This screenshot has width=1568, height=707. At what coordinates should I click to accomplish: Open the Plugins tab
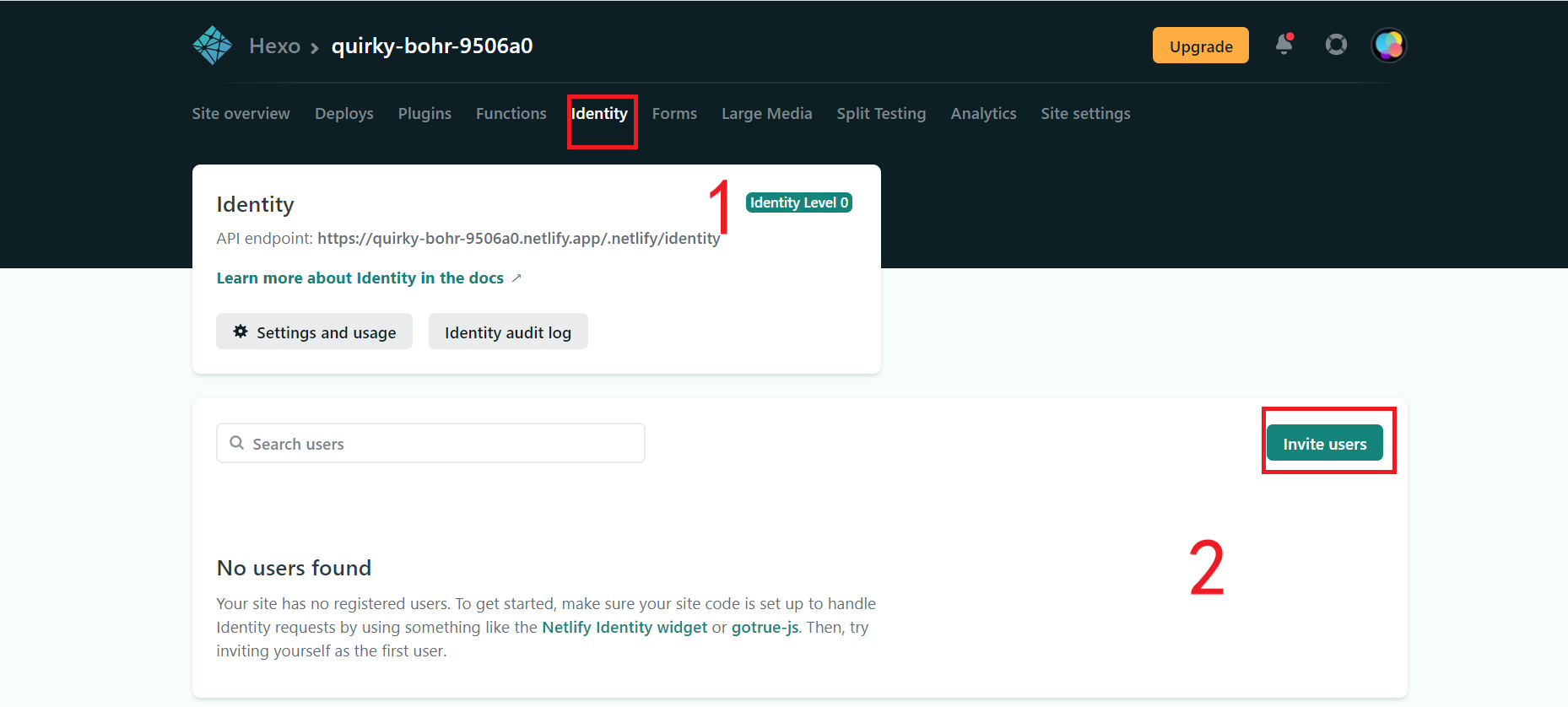click(424, 113)
